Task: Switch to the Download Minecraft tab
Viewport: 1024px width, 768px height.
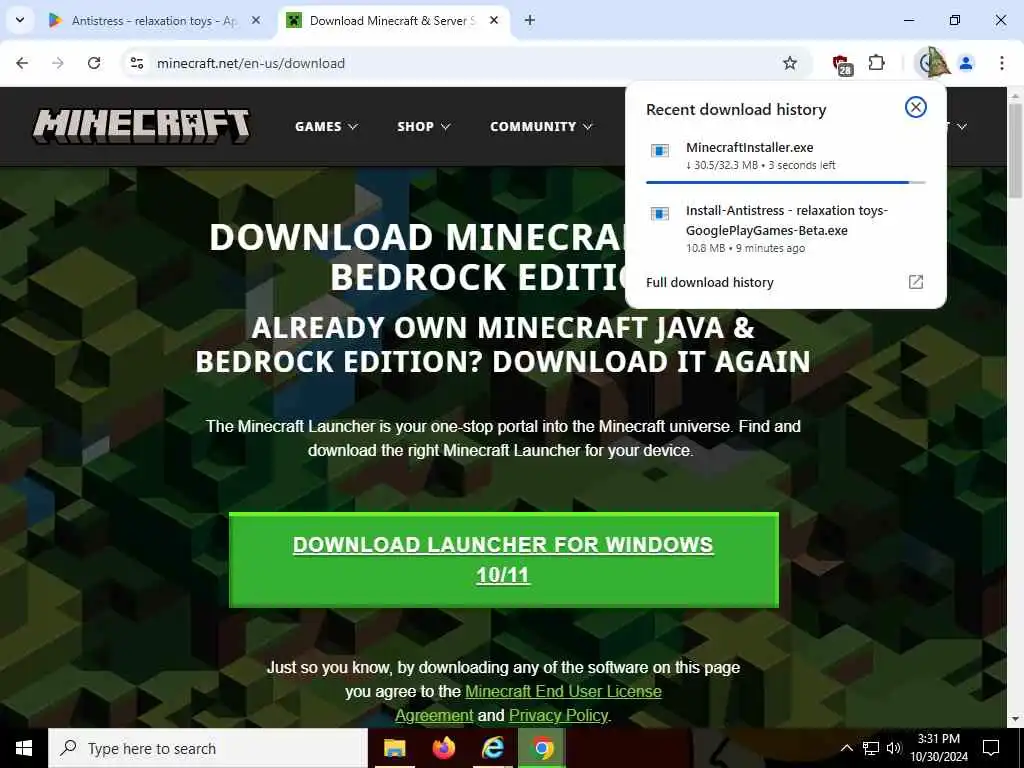Action: pyautogui.click(x=392, y=20)
